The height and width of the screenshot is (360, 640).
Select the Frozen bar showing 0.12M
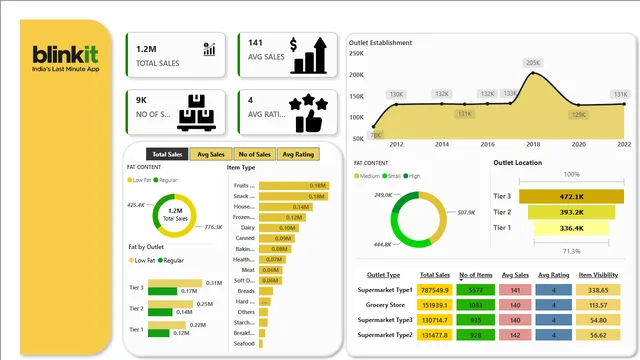click(282, 218)
